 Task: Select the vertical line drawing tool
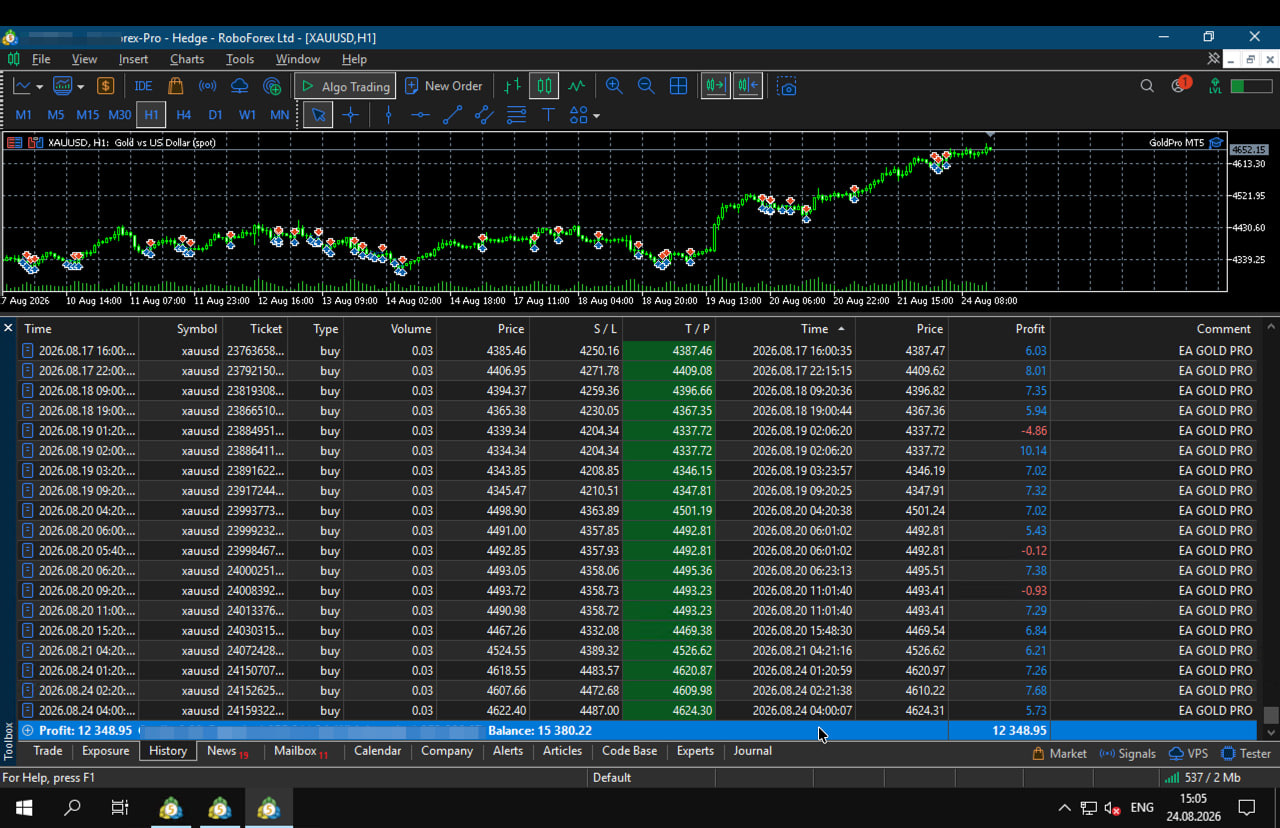coord(388,115)
